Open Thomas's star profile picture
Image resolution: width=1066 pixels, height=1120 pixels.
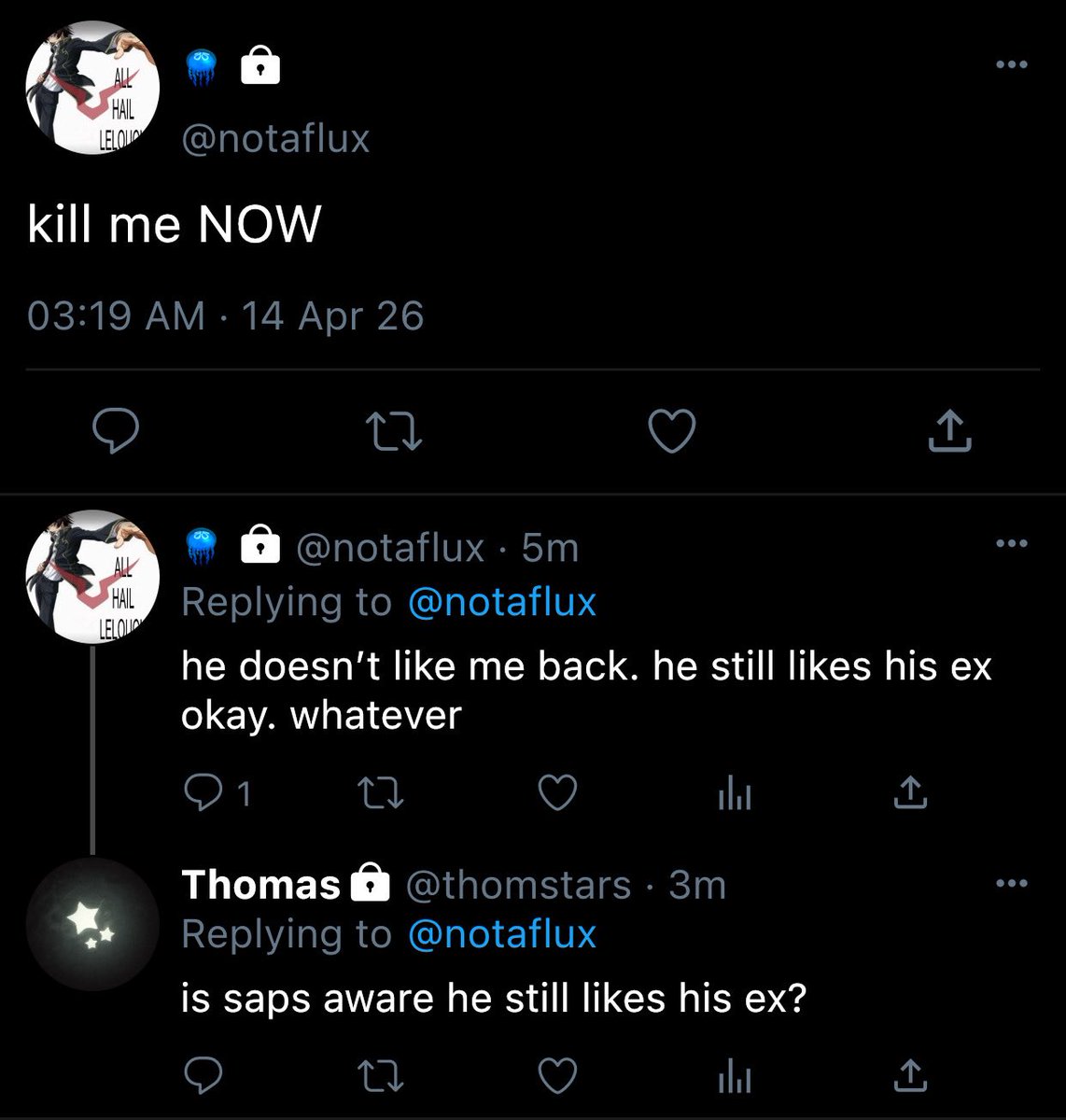click(x=92, y=924)
